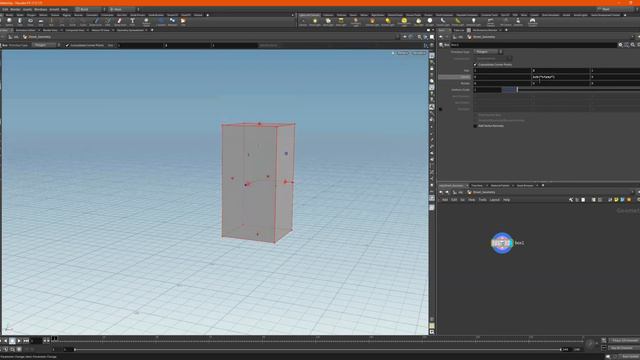Add an Area Light from the shelf
Screen dimensions: 640x360
pos(341,22)
